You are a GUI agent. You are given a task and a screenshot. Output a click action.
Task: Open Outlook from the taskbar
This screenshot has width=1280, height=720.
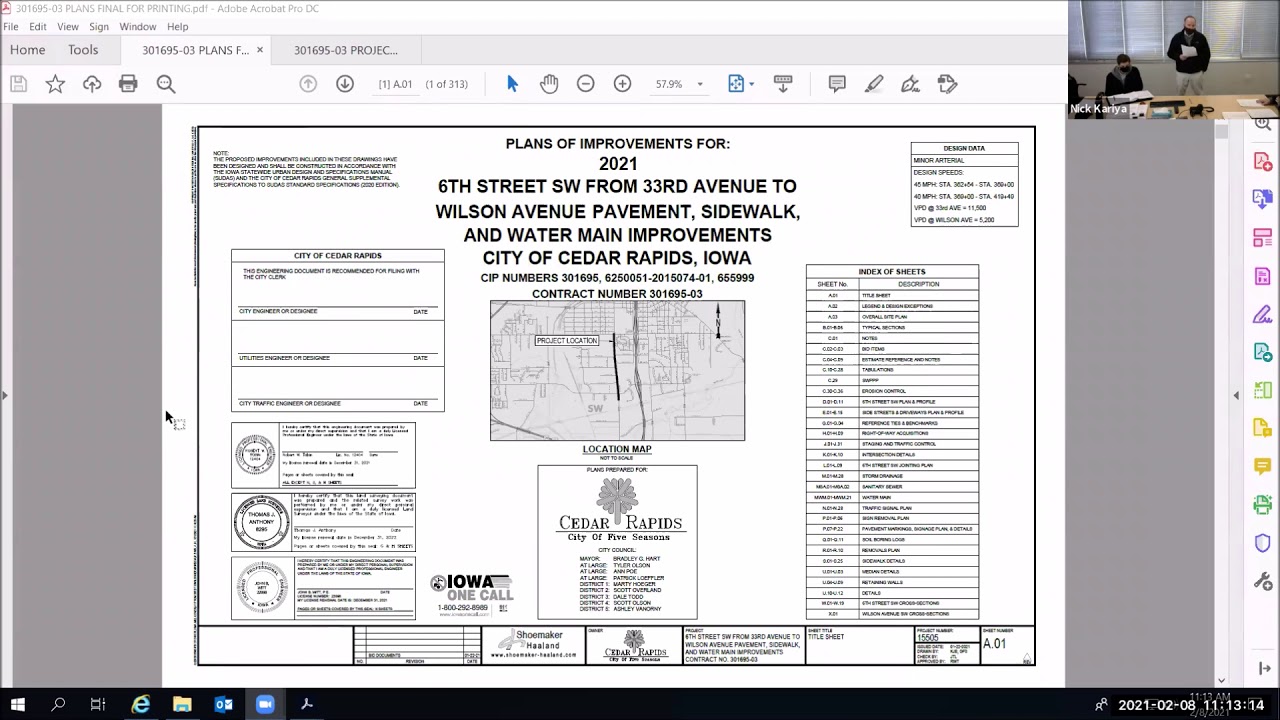click(x=223, y=705)
